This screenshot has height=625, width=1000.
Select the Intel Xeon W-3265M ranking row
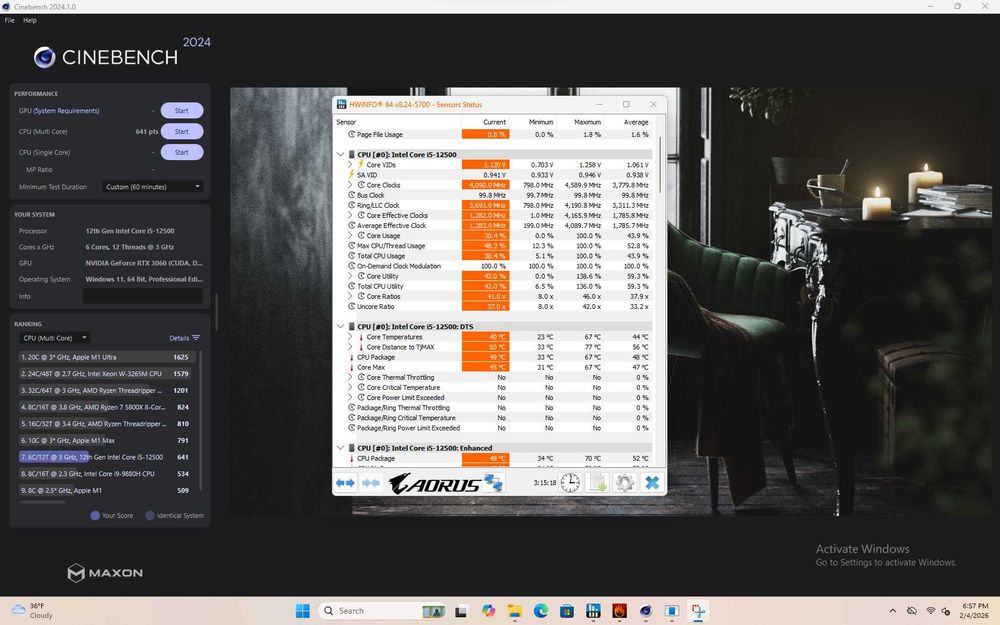click(105, 374)
